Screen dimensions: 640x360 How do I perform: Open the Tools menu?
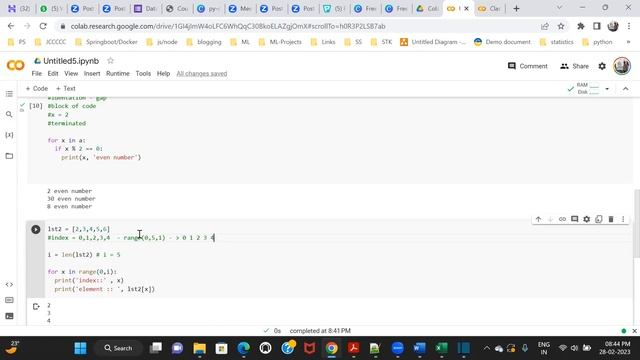[143, 73]
